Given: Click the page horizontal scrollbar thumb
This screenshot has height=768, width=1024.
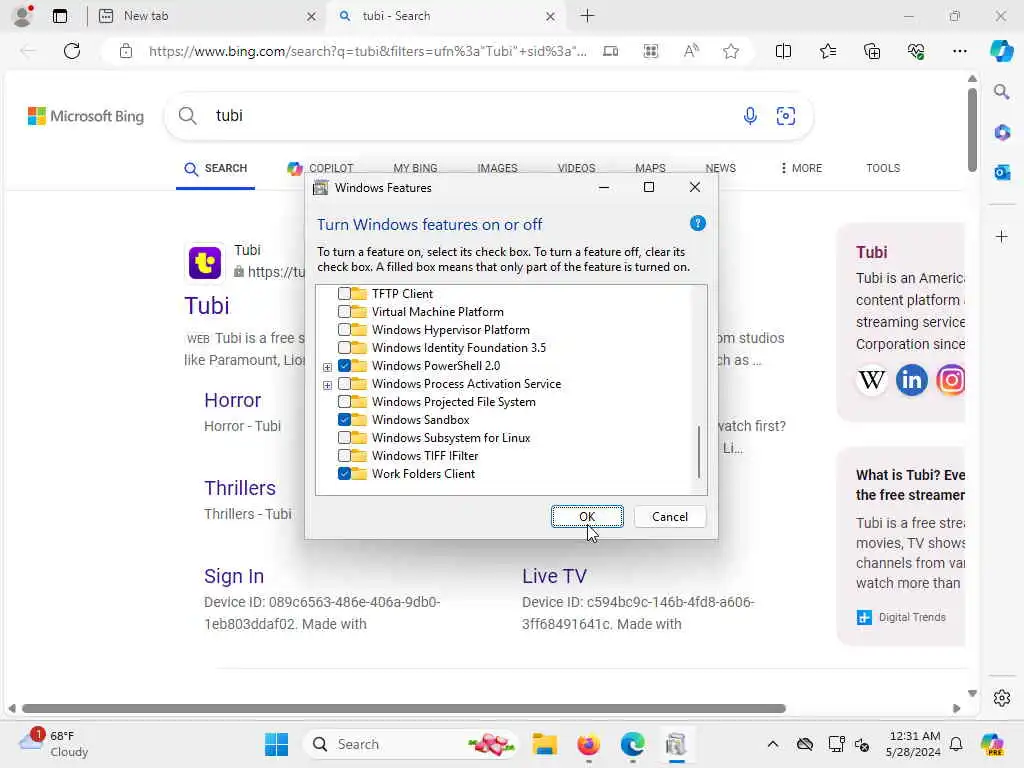Looking at the screenshot, I should pyautogui.click(x=404, y=709).
